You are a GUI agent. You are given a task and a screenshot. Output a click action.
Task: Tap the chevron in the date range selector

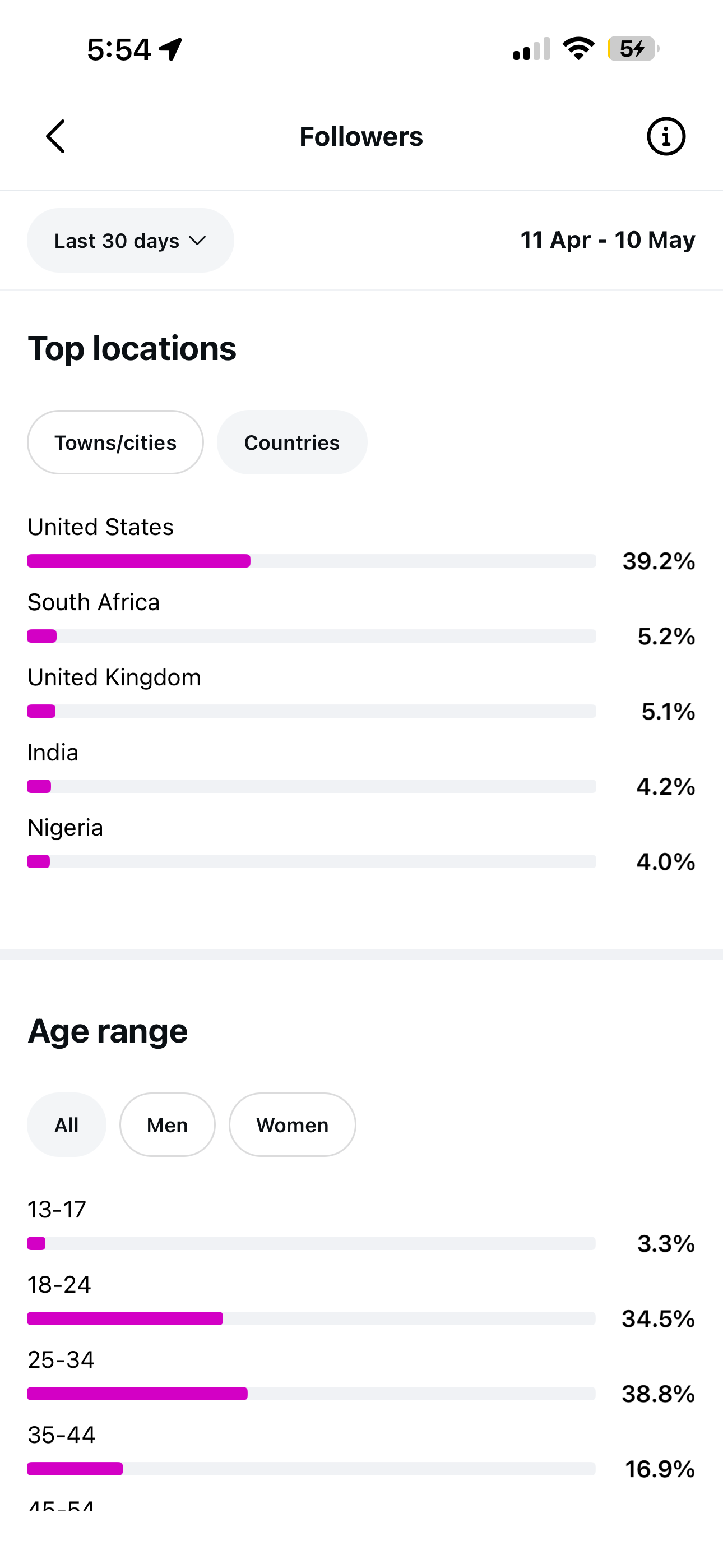click(x=197, y=241)
